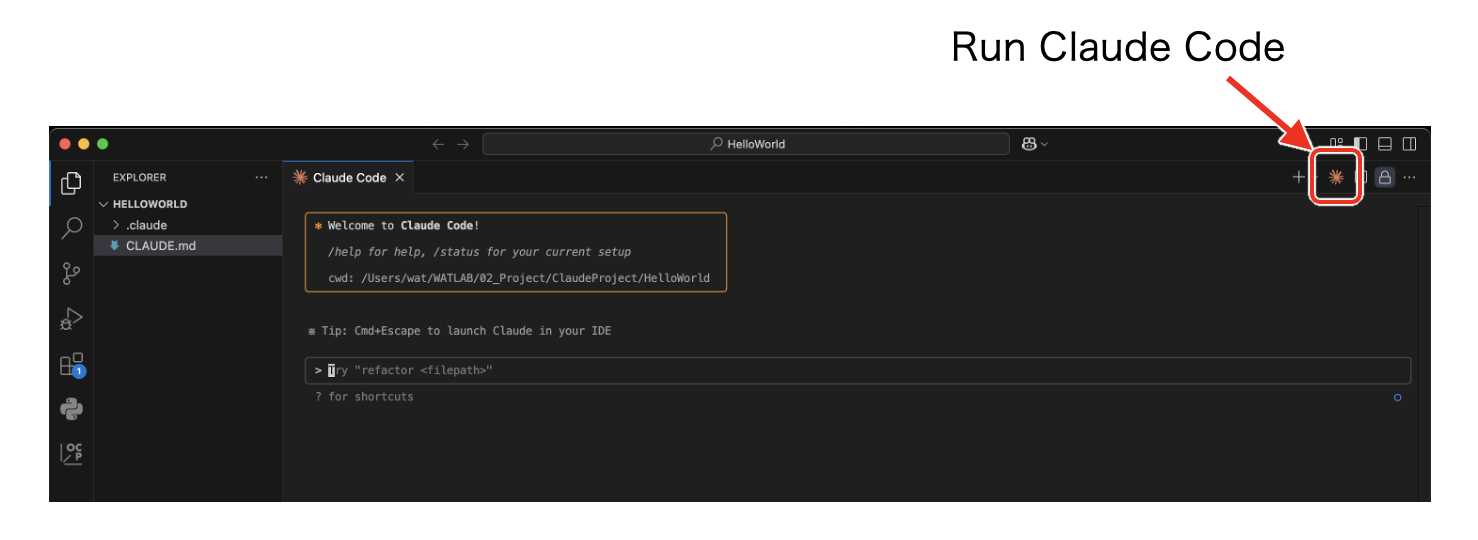Toggle the editor group lock icon
This screenshot has height=540, width=1478.
point(1384,178)
